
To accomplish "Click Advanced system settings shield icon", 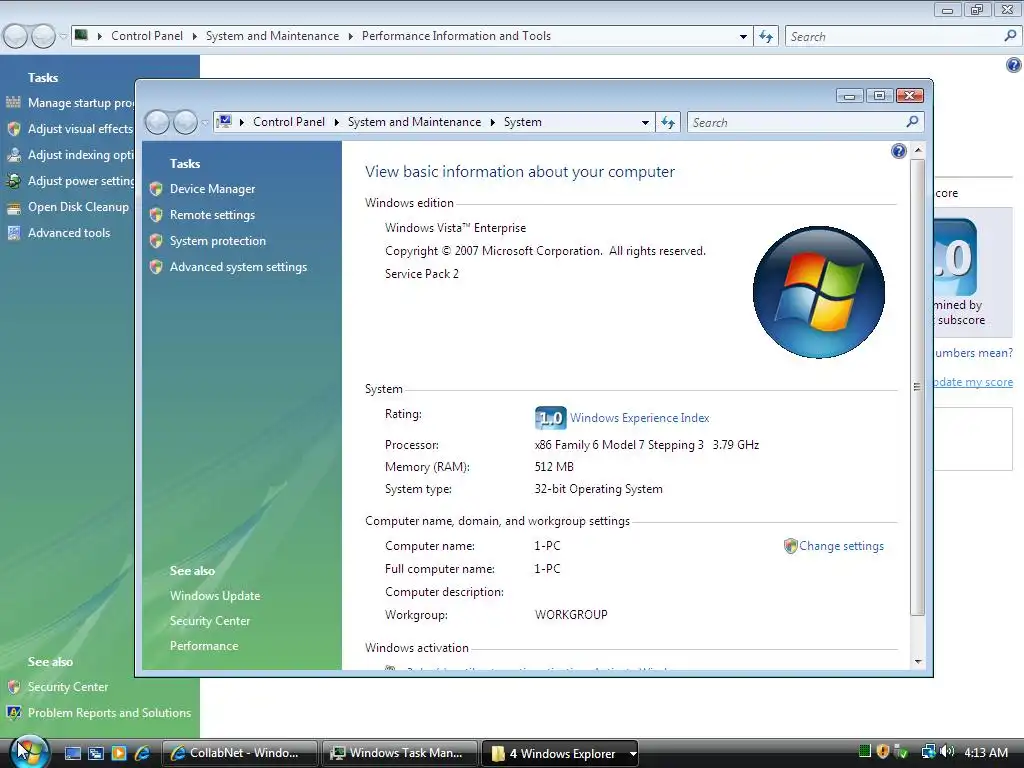I will [156, 267].
